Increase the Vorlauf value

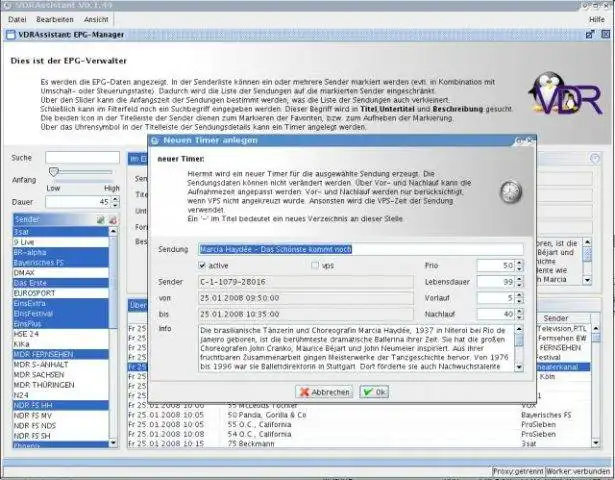click(520, 295)
